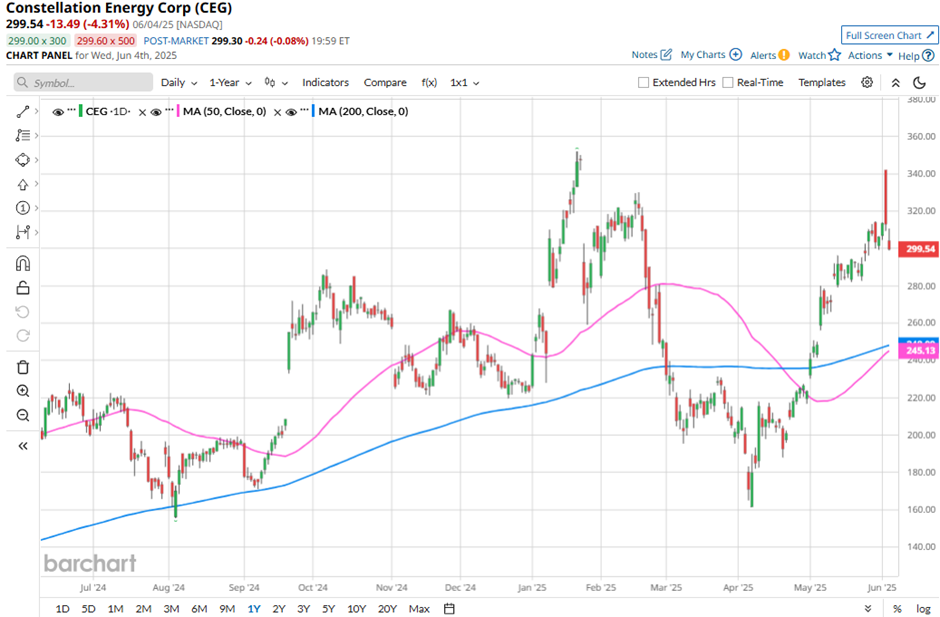The height and width of the screenshot is (617, 940).
Task: Click the unlock drawings padlock icon
Action: 23,288
